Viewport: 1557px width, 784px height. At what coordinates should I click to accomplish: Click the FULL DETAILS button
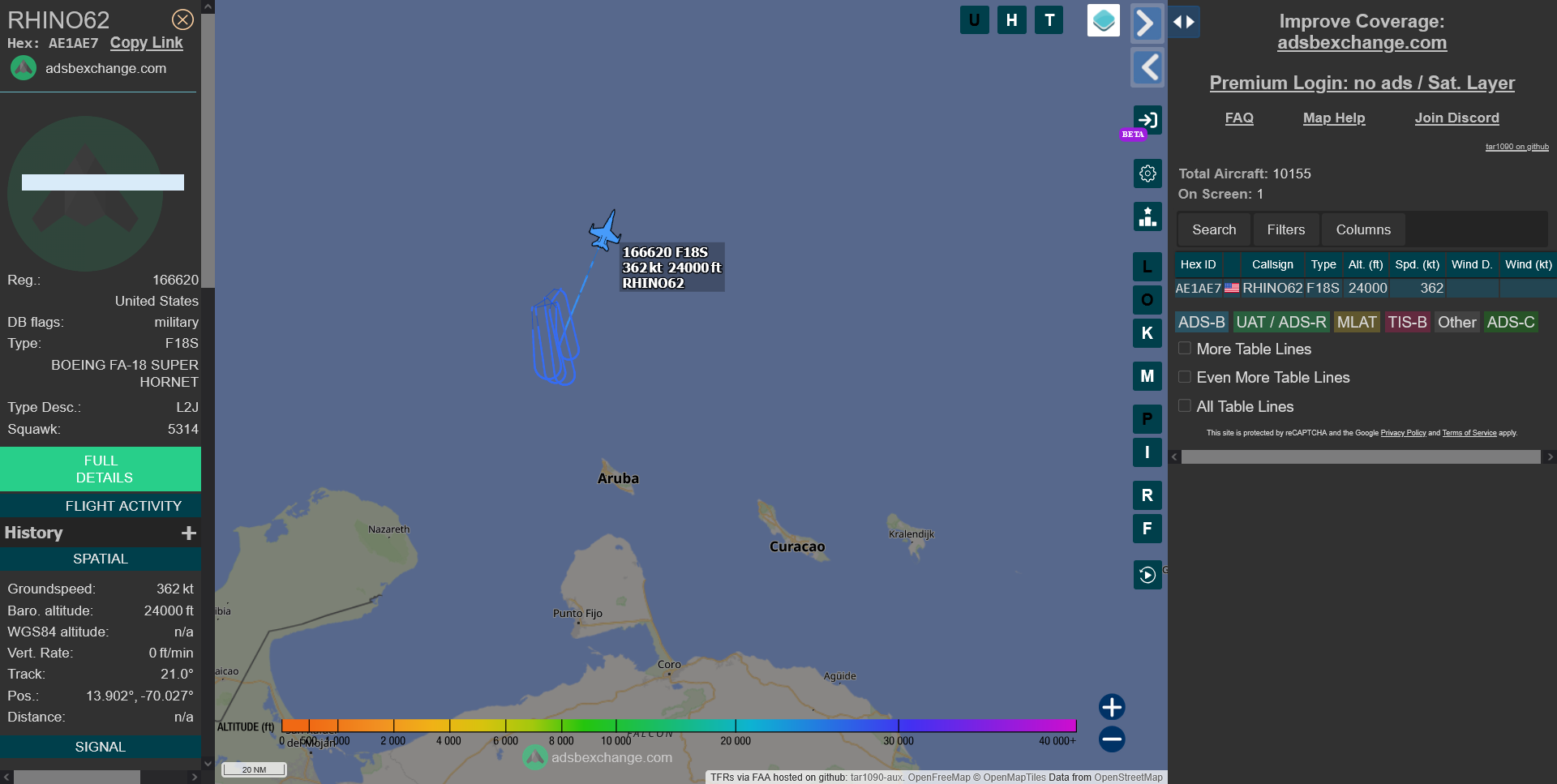click(101, 469)
